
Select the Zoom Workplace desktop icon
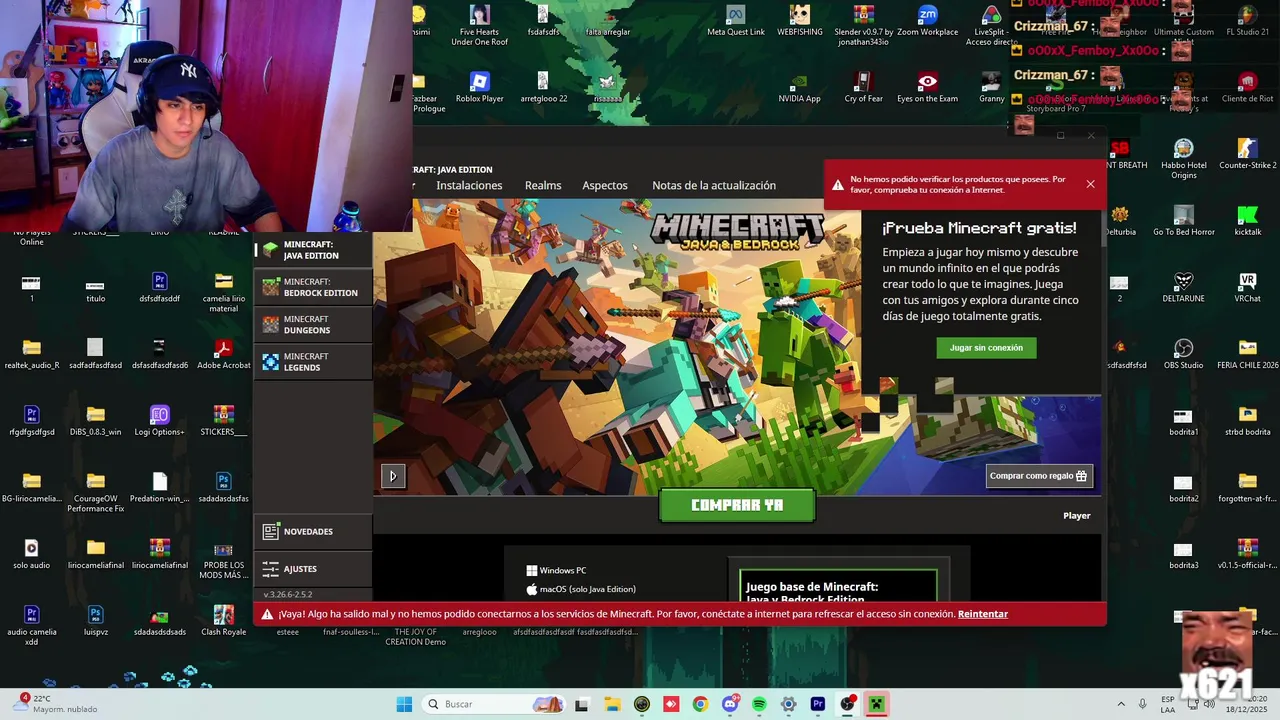click(x=927, y=21)
